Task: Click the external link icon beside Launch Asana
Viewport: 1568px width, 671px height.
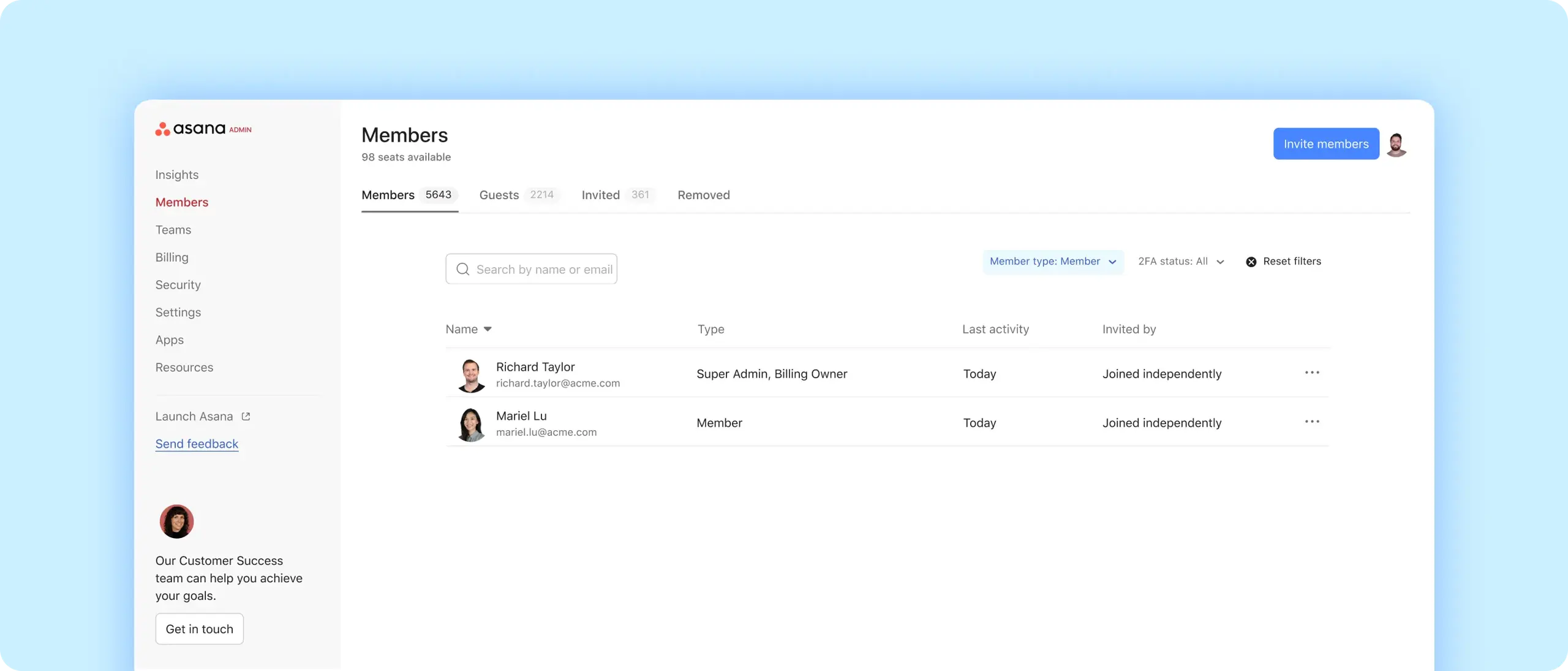Action: coord(246,416)
